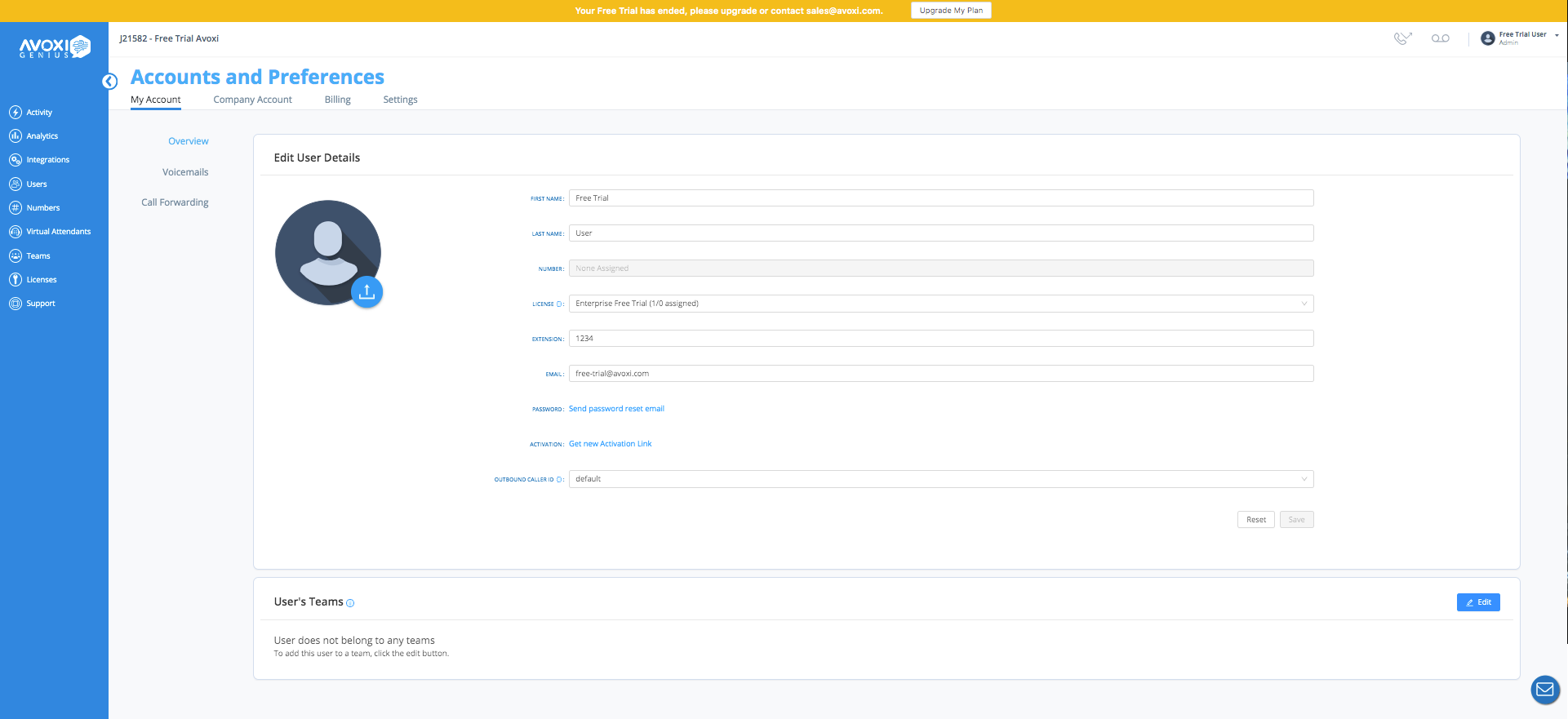Open the Support sidebar icon
1568x719 pixels.
coord(16,304)
